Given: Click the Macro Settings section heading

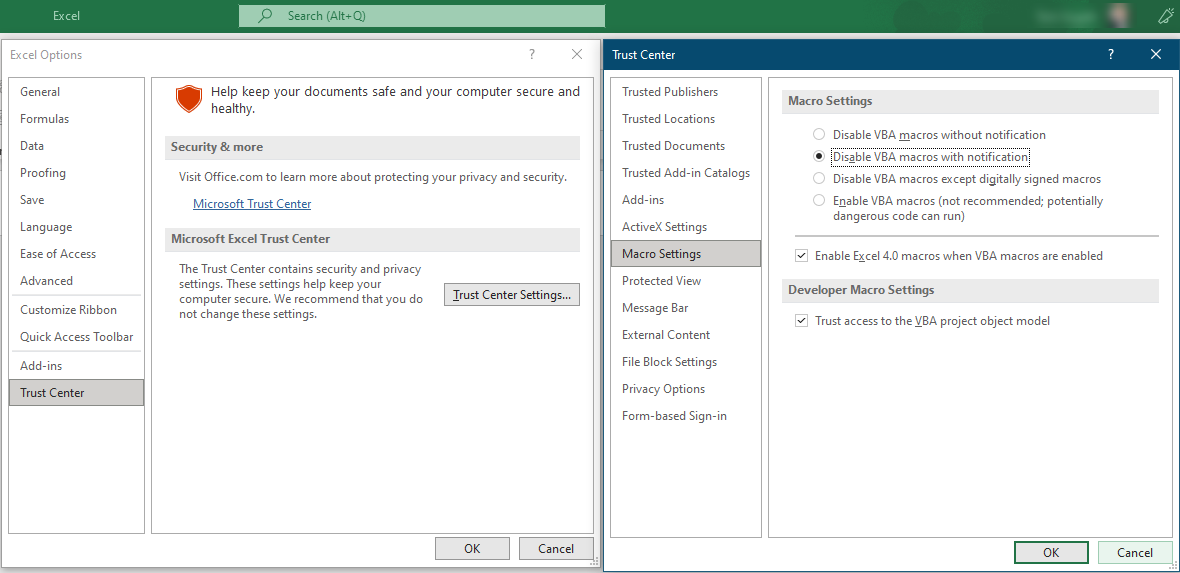Looking at the screenshot, I should click(830, 101).
